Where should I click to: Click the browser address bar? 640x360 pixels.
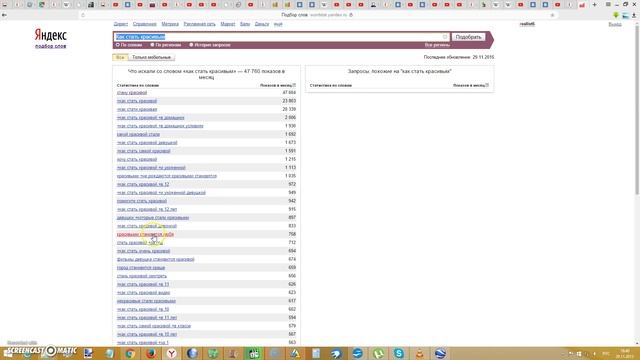pos(318,15)
